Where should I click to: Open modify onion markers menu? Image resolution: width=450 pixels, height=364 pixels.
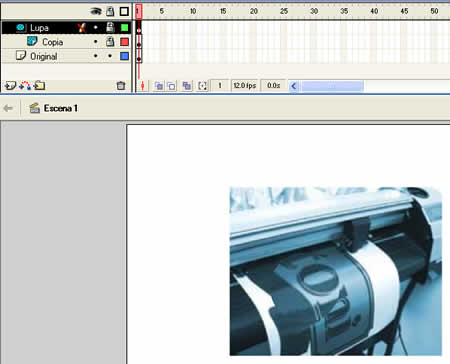pos(202,86)
